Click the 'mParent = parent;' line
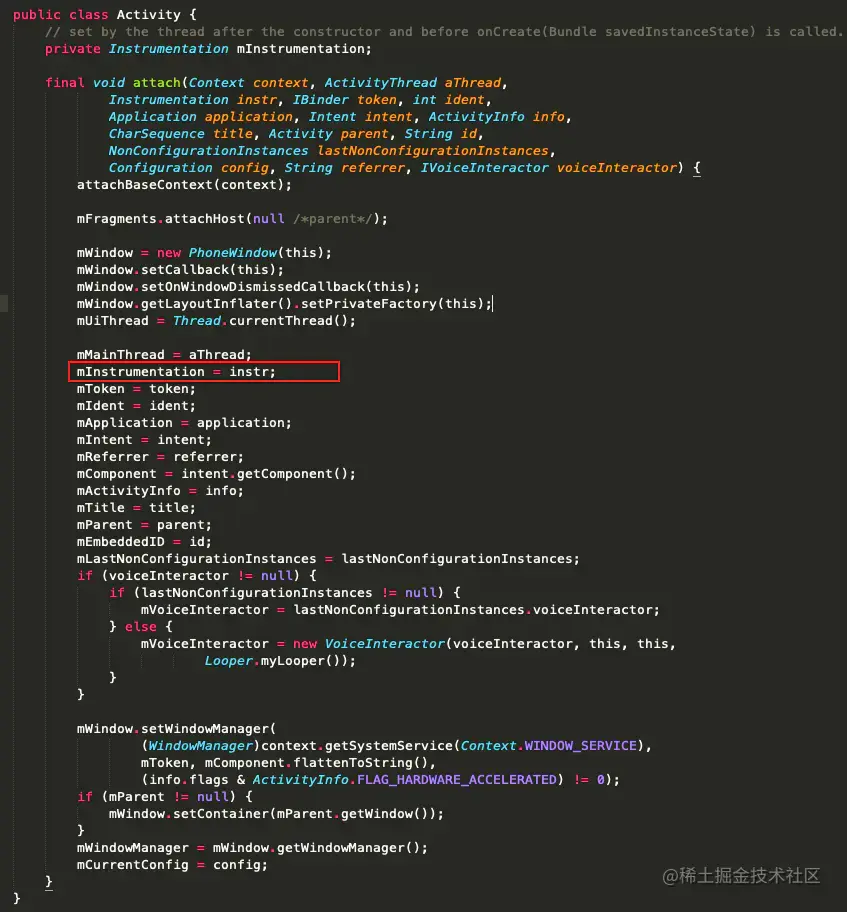The width and height of the screenshot is (847, 912). (144, 525)
